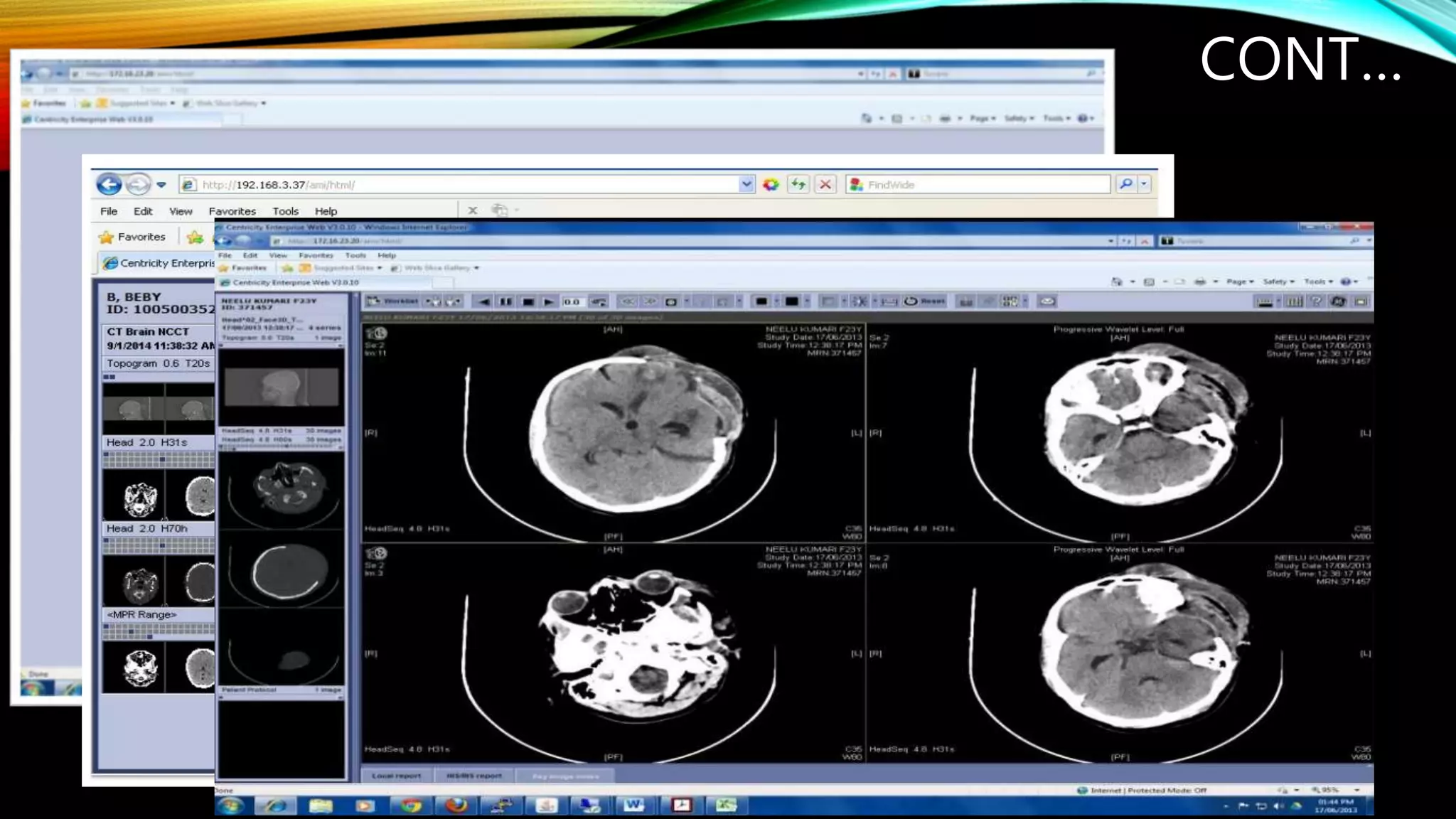Pause the cine playback
Viewport: 1456px width, 819px height.
[x=505, y=301]
